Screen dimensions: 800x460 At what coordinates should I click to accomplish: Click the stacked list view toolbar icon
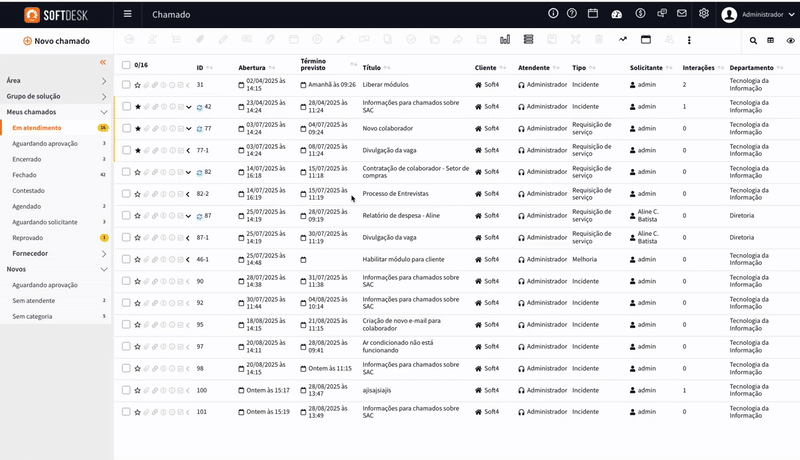529,40
